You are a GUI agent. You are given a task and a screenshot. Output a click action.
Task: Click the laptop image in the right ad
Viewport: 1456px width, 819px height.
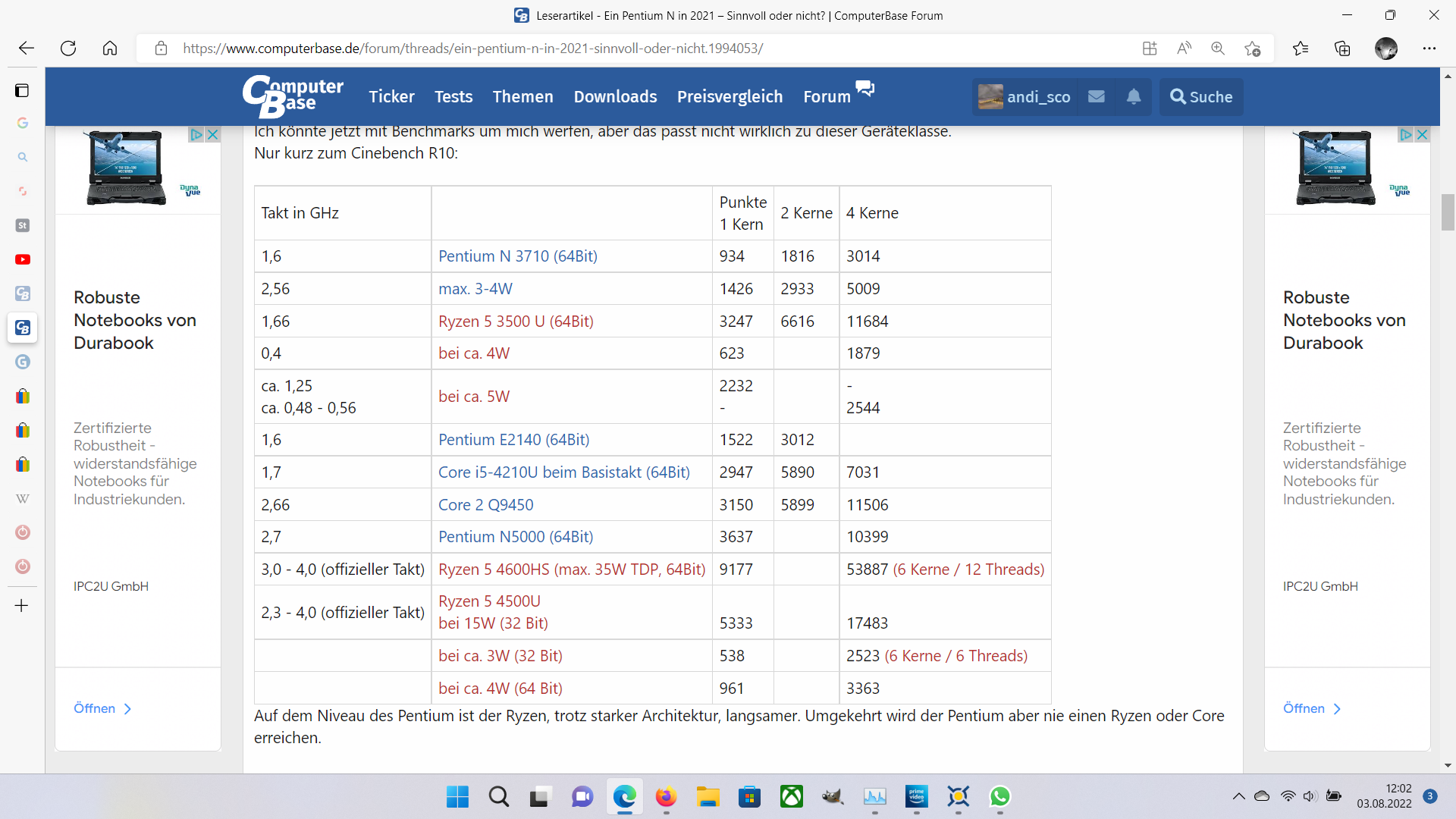[x=1336, y=168]
